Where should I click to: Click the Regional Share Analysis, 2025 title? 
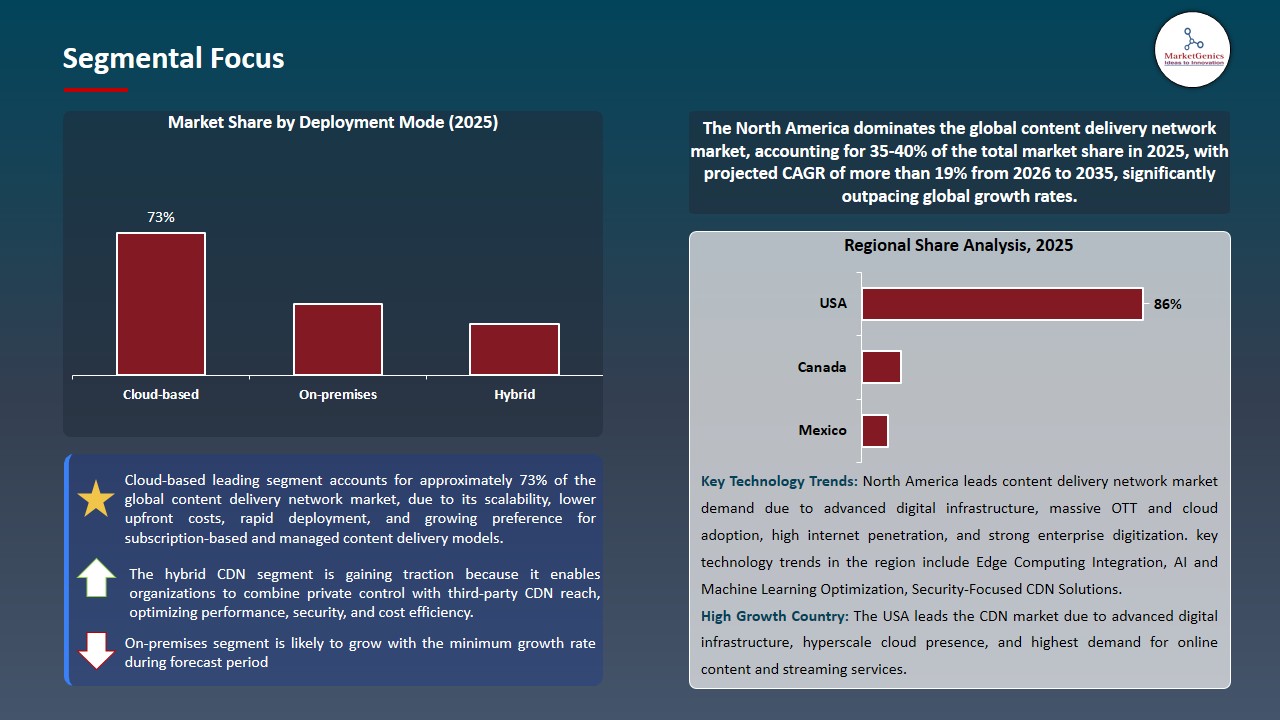pyautogui.click(x=960, y=245)
